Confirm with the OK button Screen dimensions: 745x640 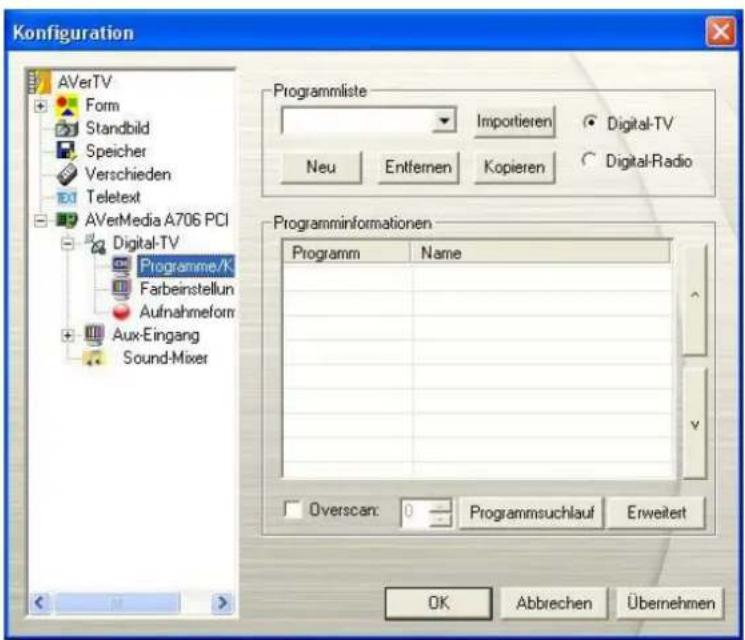click(438, 603)
